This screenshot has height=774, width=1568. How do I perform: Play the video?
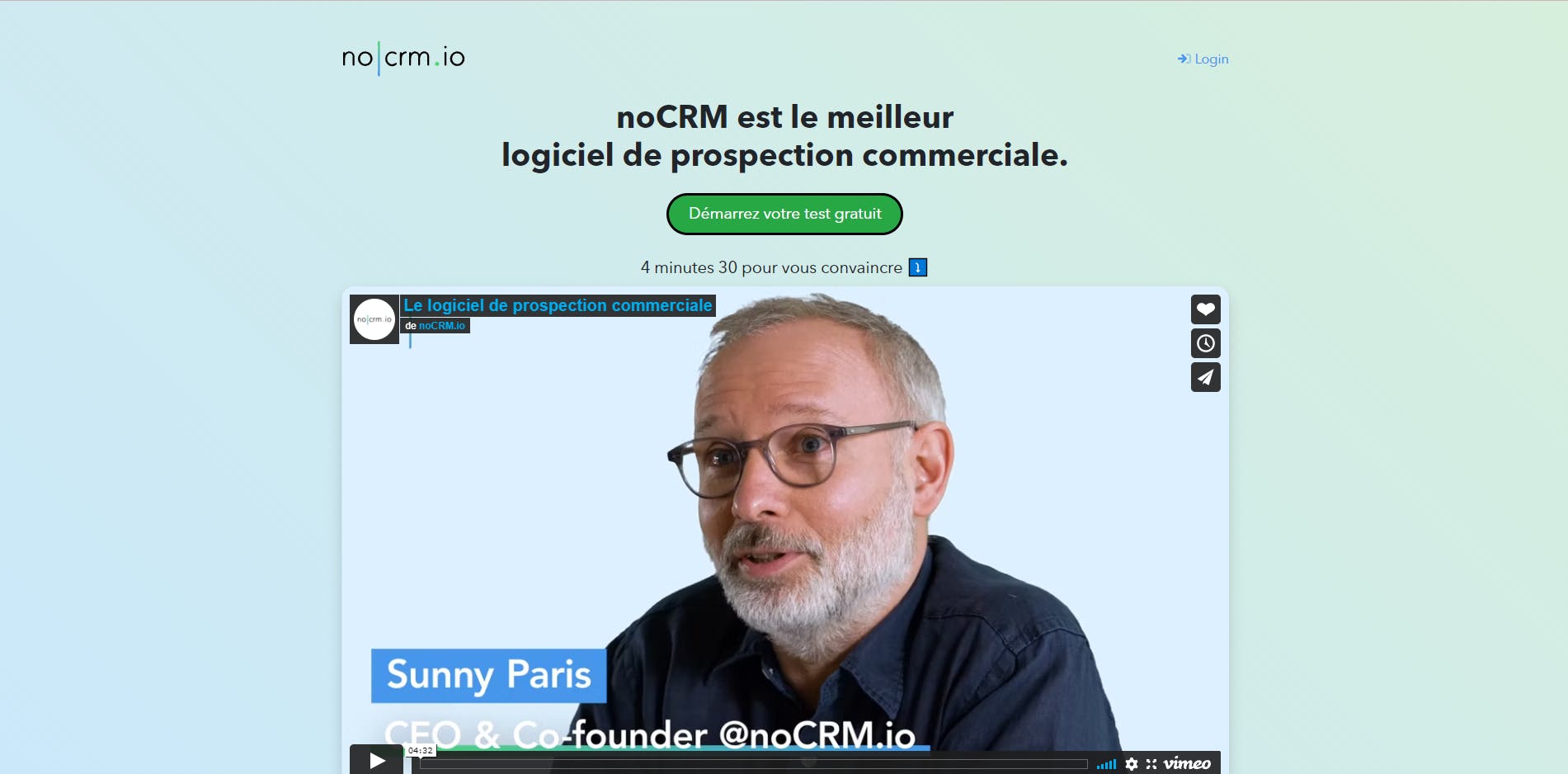coord(377,760)
